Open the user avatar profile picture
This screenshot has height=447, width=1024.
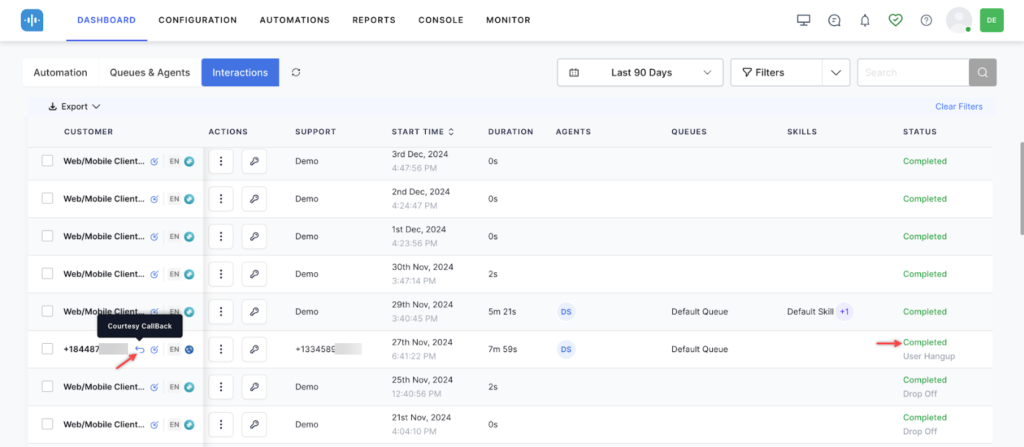[x=959, y=20]
